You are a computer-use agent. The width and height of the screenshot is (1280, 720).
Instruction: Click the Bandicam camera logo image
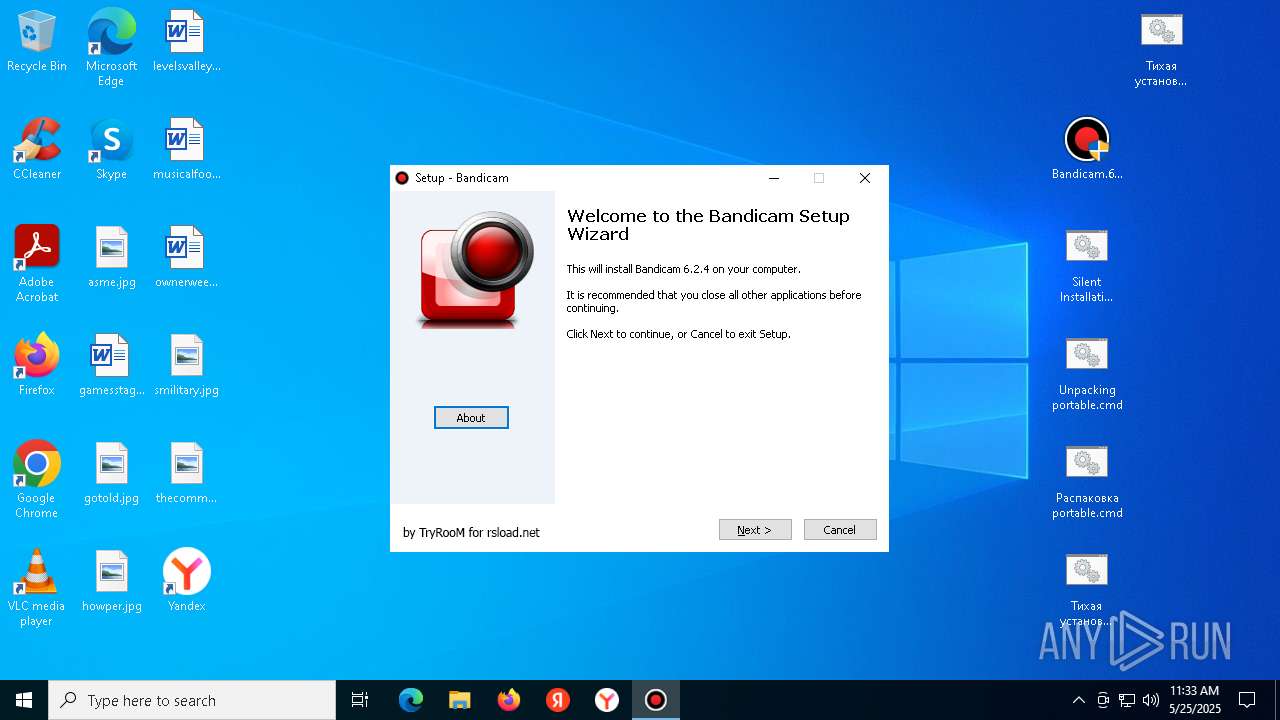[474, 268]
